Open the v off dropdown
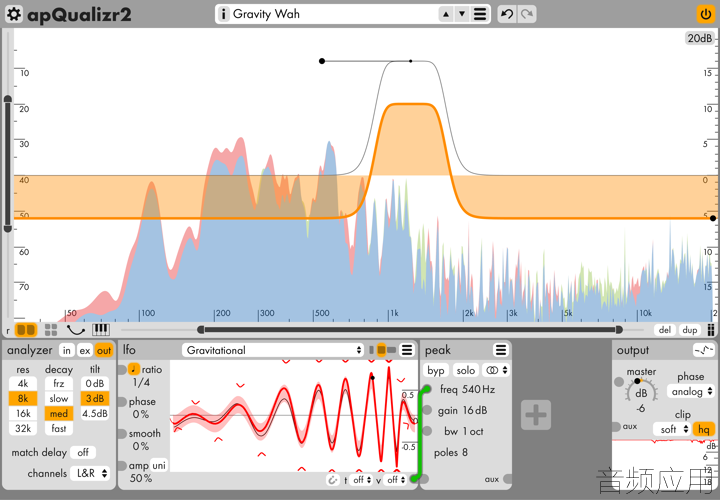 click(x=395, y=480)
